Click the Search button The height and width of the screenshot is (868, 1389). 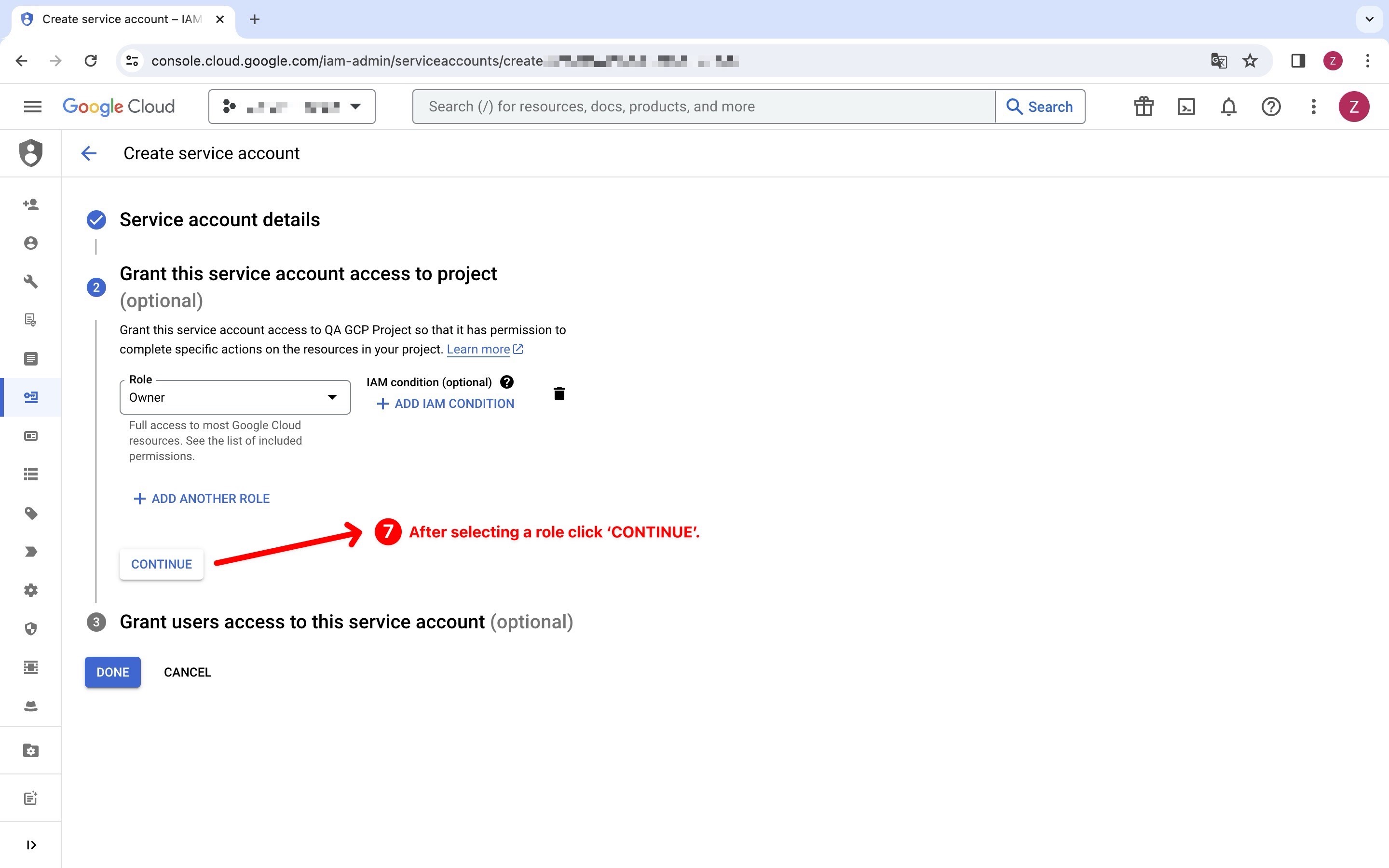pyautogui.click(x=1039, y=106)
